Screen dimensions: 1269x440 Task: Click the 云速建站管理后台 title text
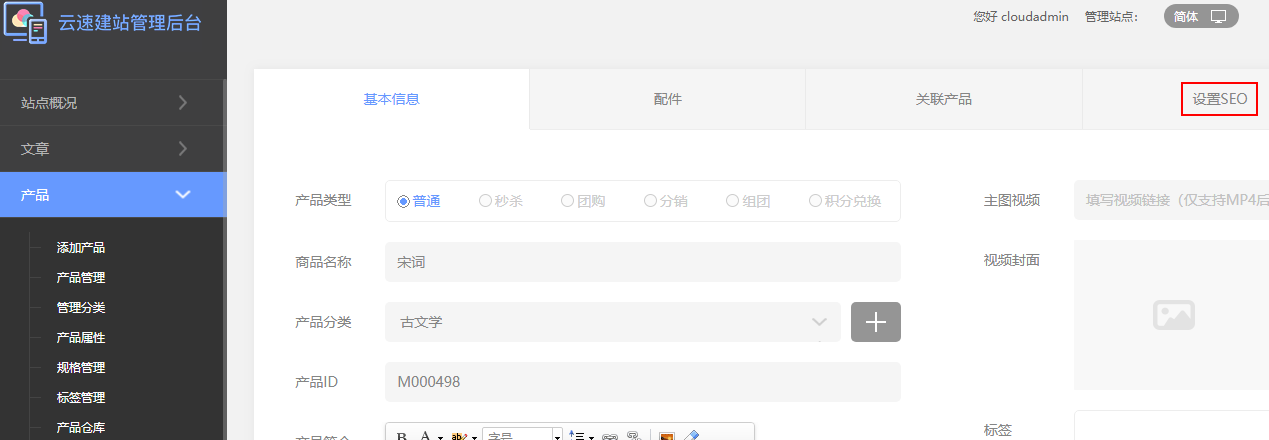pos(130,22)
